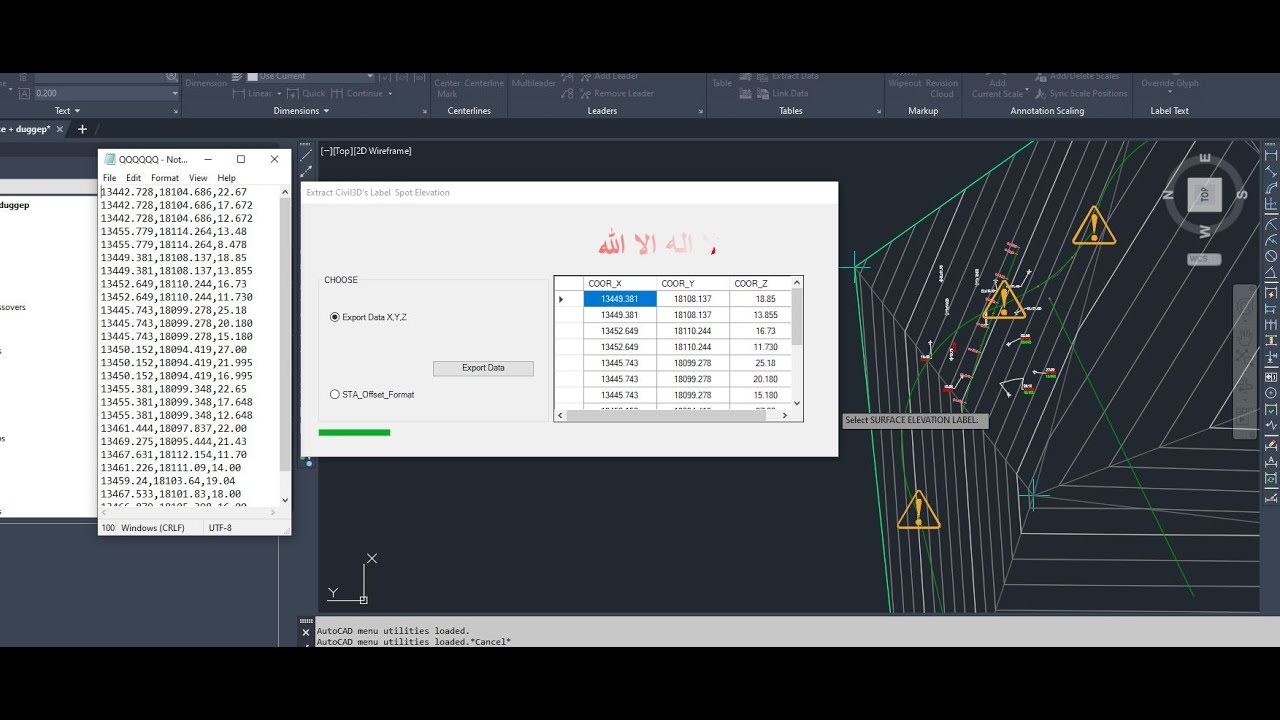Click the data grid horizontal scrollbar
Image resolution: width=1280 pixels, height=720 pixels.
[x=674, y=415]
